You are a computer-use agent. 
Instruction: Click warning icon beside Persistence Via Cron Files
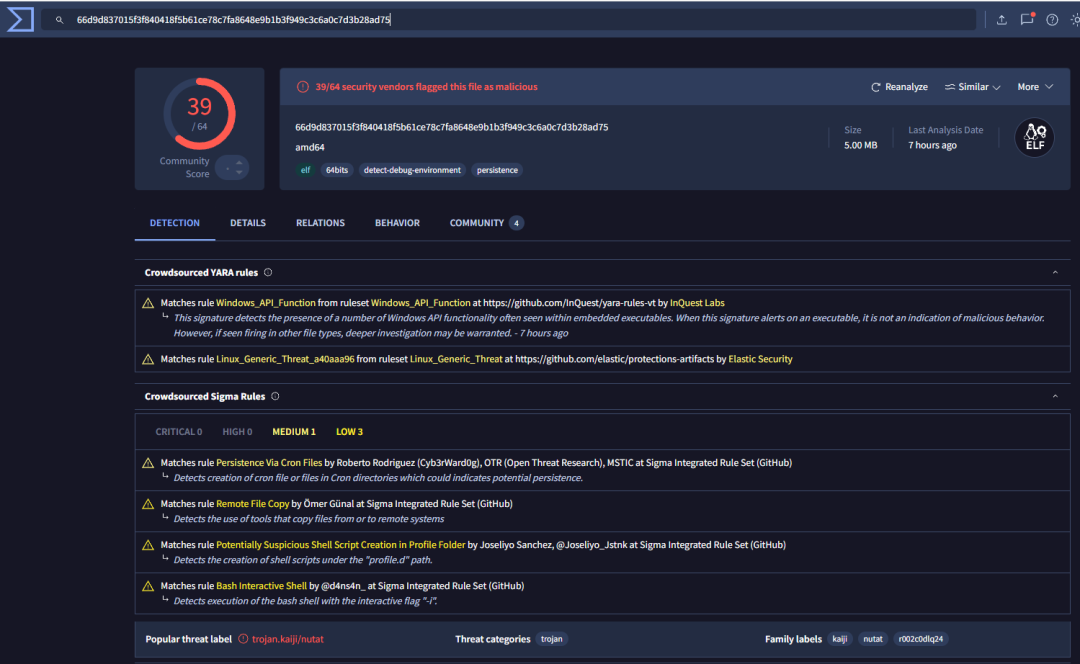pos(148,464)
